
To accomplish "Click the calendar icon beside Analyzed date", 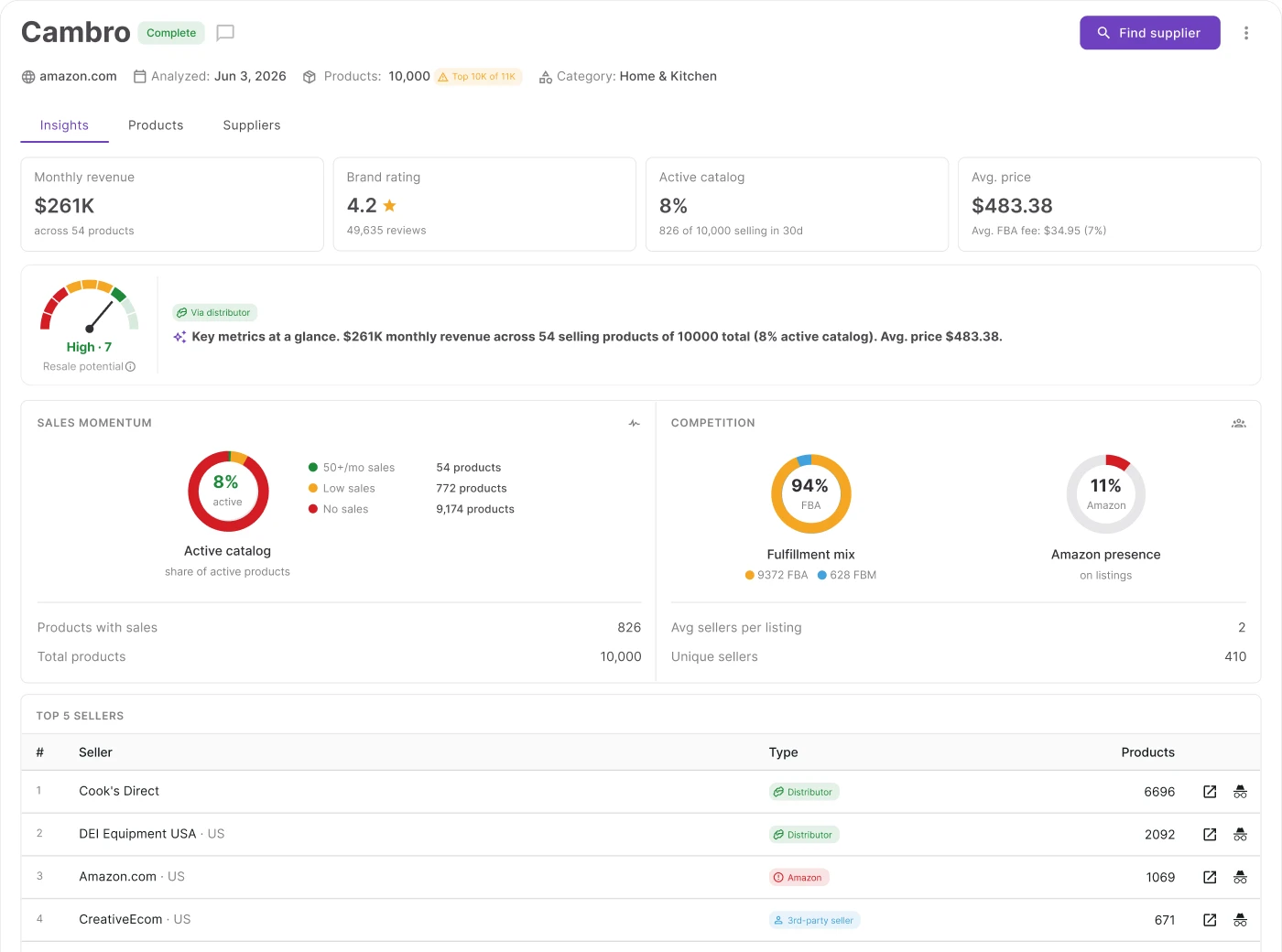I will click(140, 76).
